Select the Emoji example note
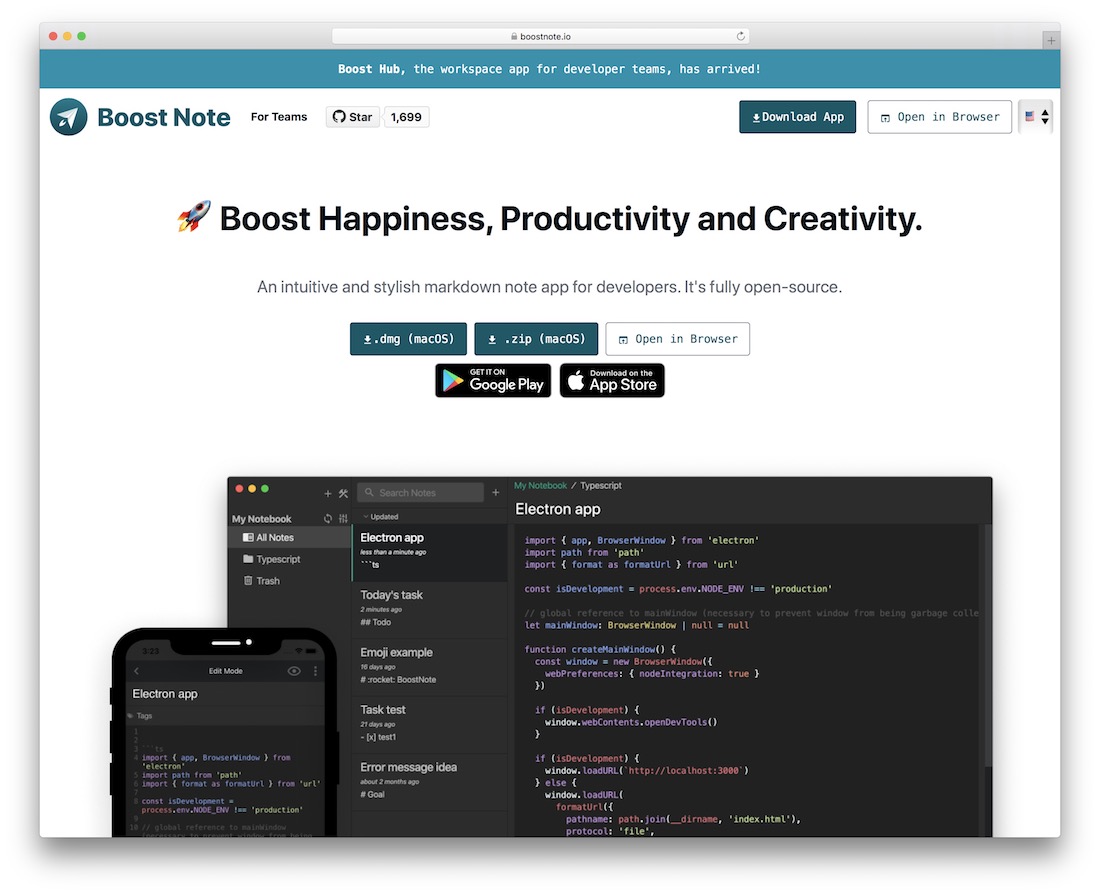 pos(429,667)
